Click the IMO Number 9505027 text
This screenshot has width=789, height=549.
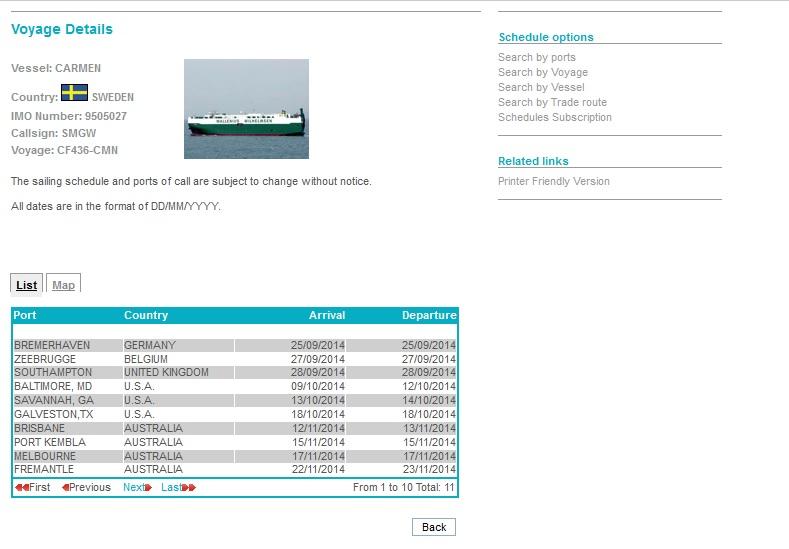point(69,116)
